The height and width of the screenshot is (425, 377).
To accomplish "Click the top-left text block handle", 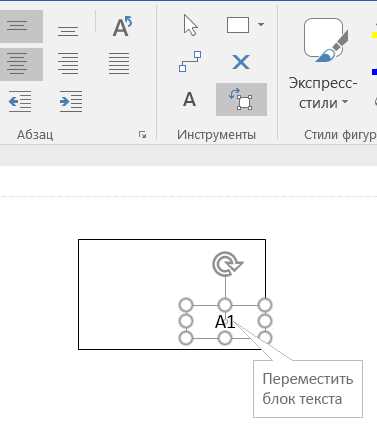I will click(186, 305).
